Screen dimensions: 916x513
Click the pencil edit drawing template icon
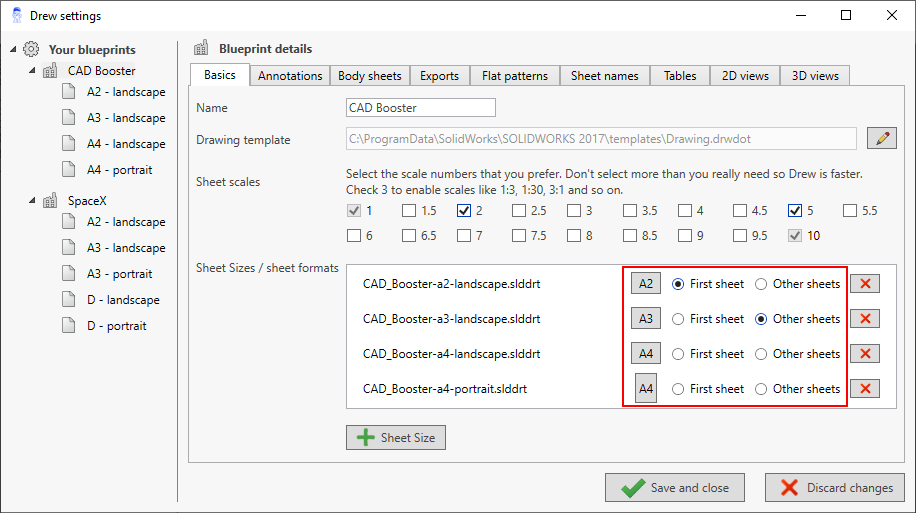881,139
